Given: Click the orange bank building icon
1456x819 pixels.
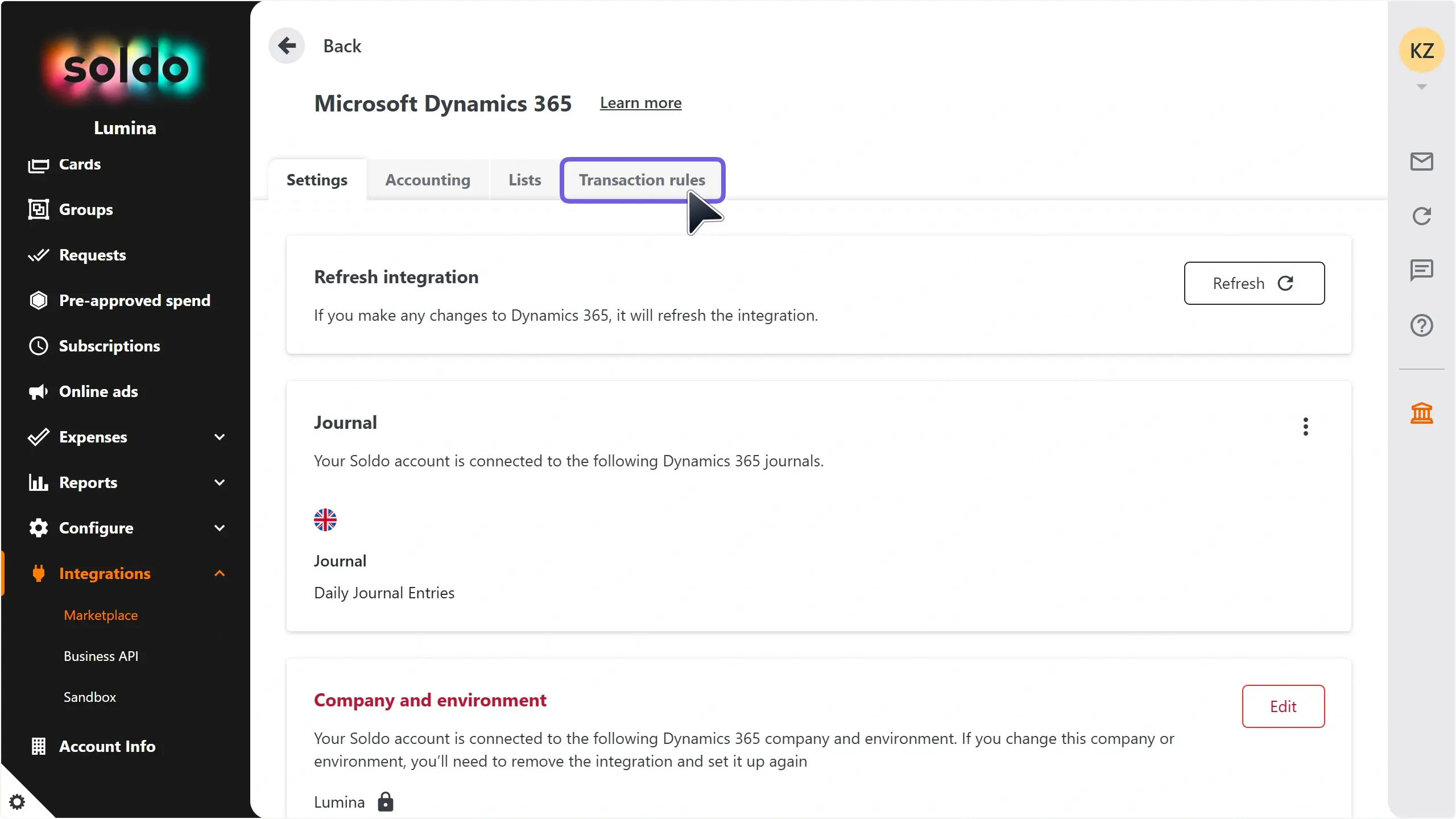Looking at the screenshot, I should point(1421,413).
